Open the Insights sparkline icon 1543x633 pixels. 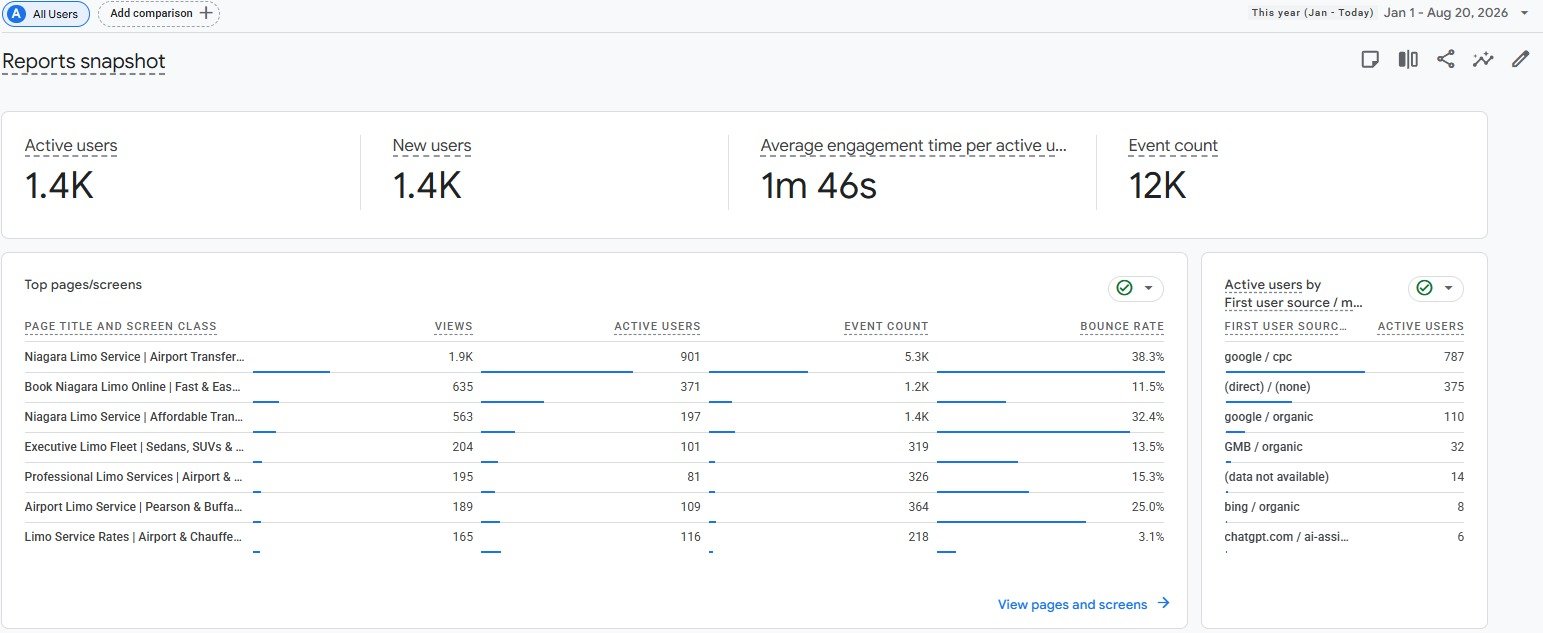tap(1483, 60)
